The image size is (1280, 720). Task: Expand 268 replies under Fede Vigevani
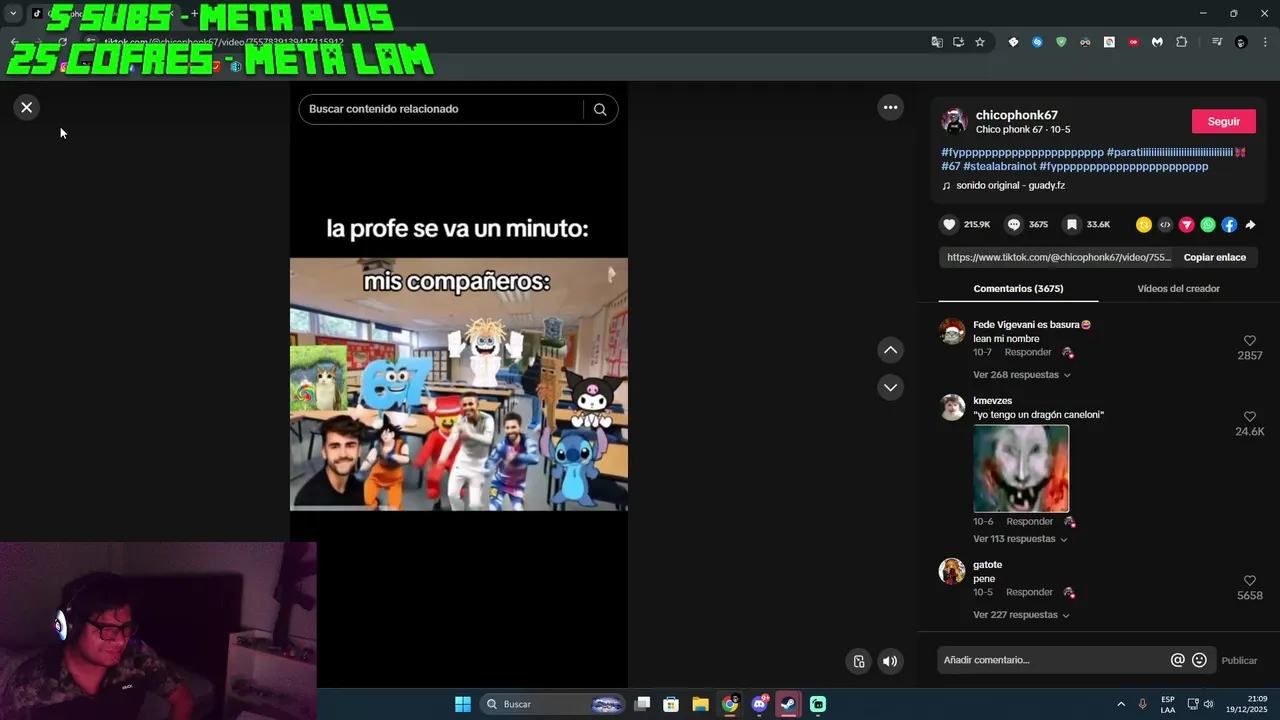click(x=1021, y=375)
